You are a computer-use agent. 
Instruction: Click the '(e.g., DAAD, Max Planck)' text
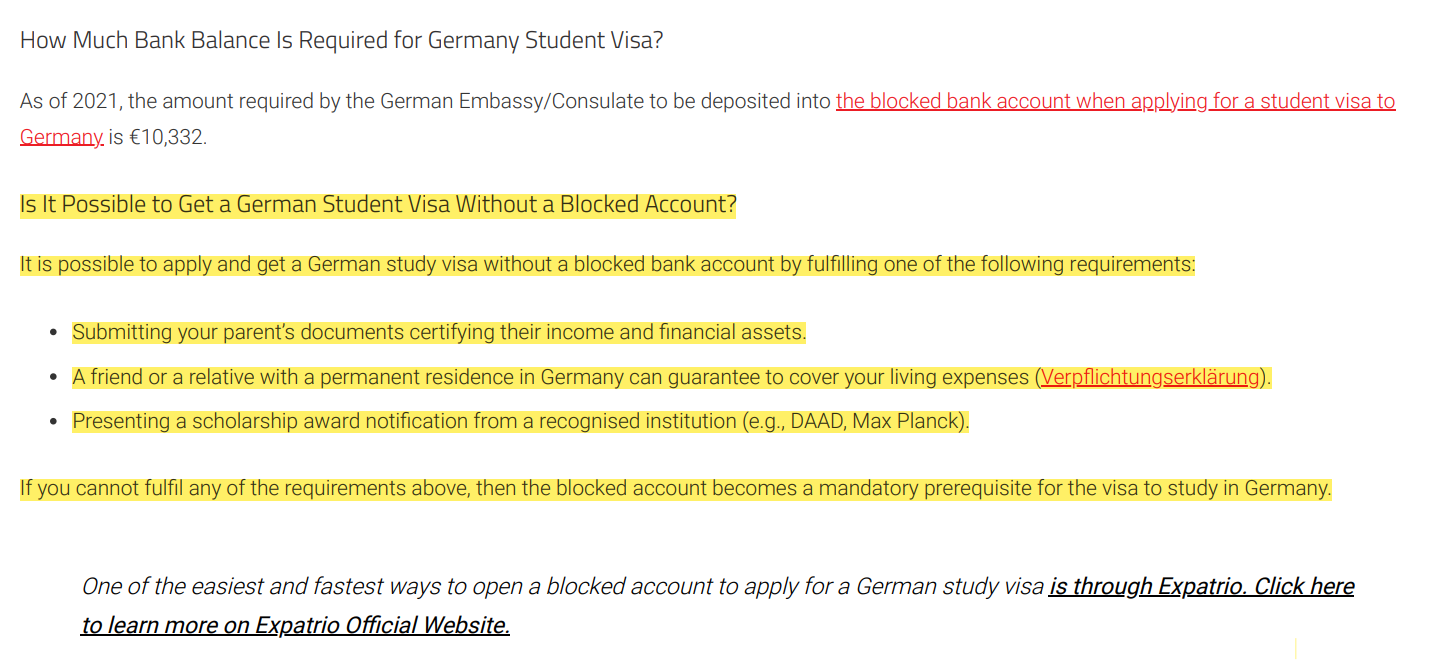point(856,421)
